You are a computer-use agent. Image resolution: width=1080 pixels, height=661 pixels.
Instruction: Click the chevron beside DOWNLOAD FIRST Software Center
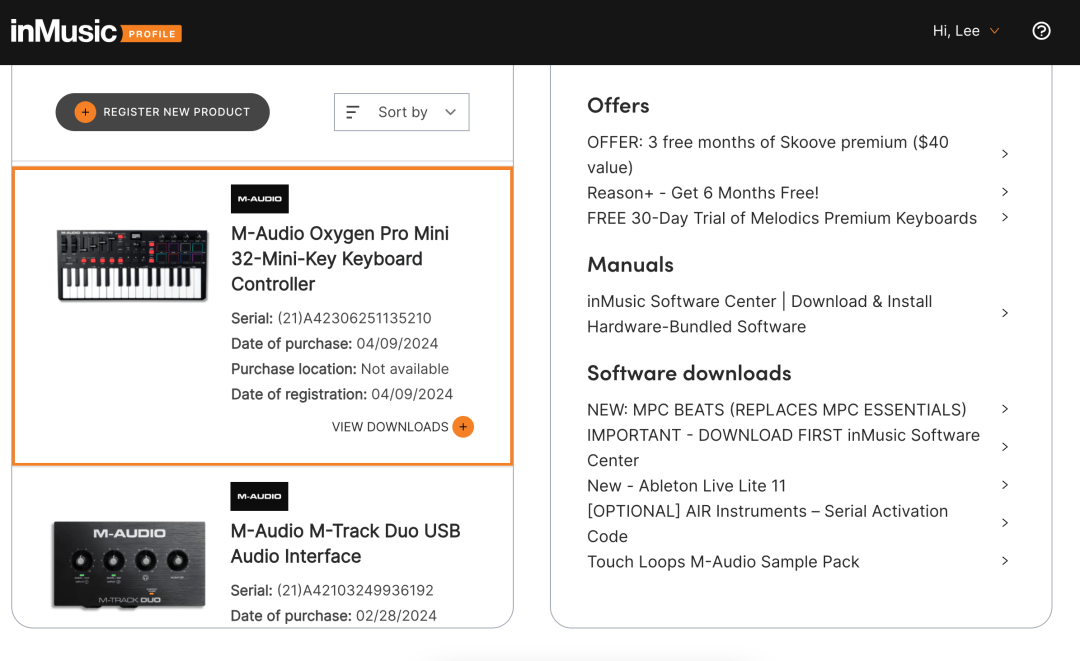tap(1005, 446)
